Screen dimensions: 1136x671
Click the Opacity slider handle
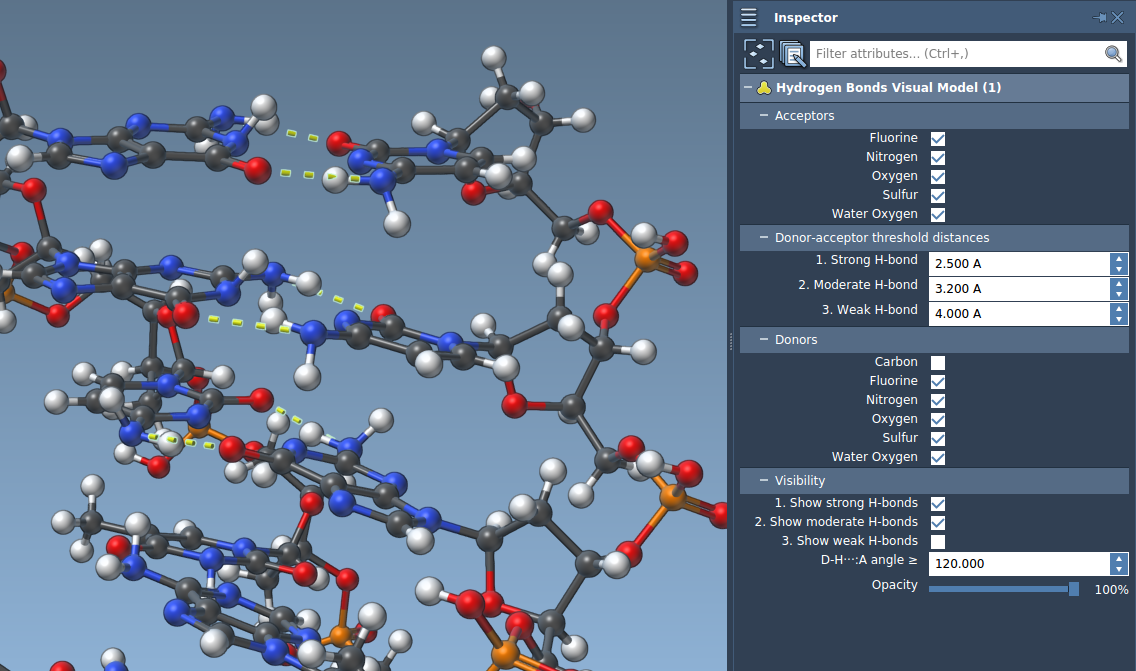click(1074, 589)
